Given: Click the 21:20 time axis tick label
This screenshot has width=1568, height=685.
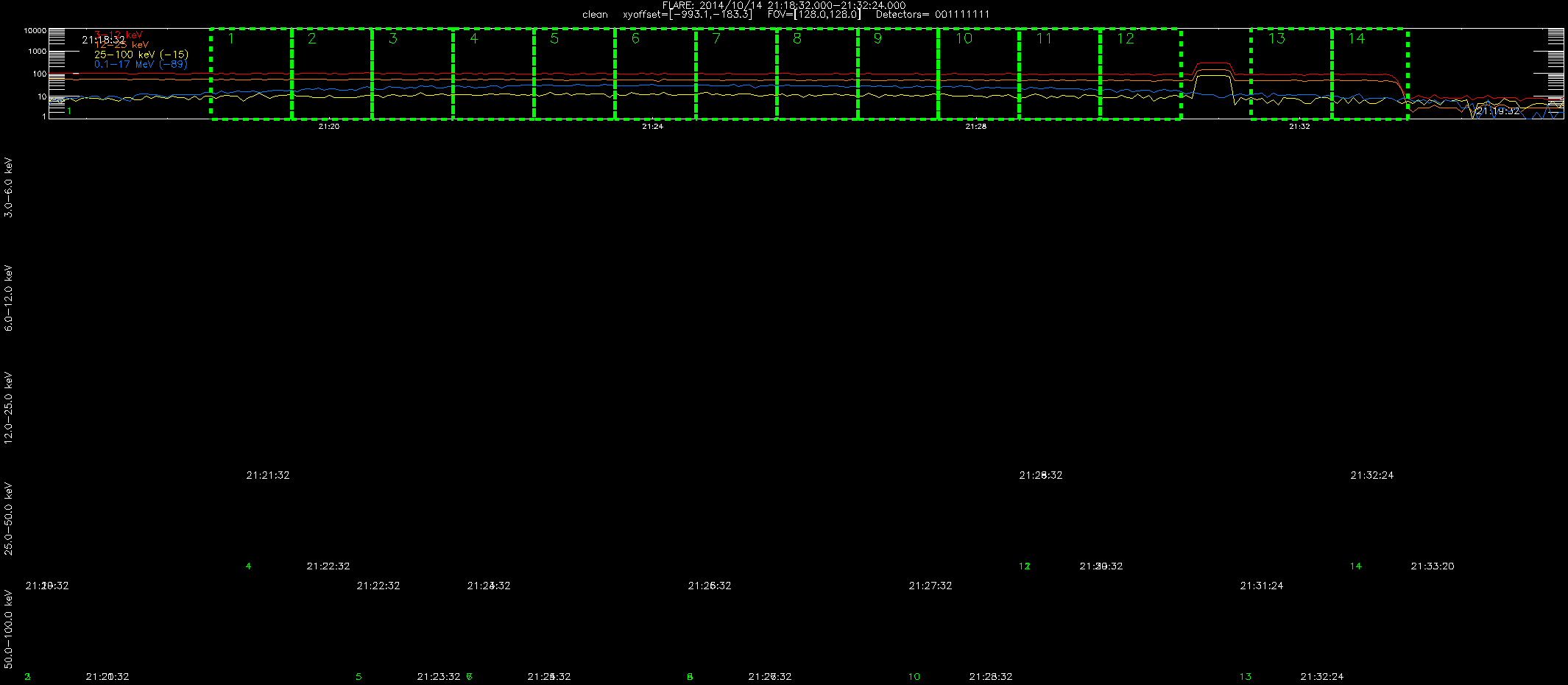Looking at the screenshot, I should [329, 127].
